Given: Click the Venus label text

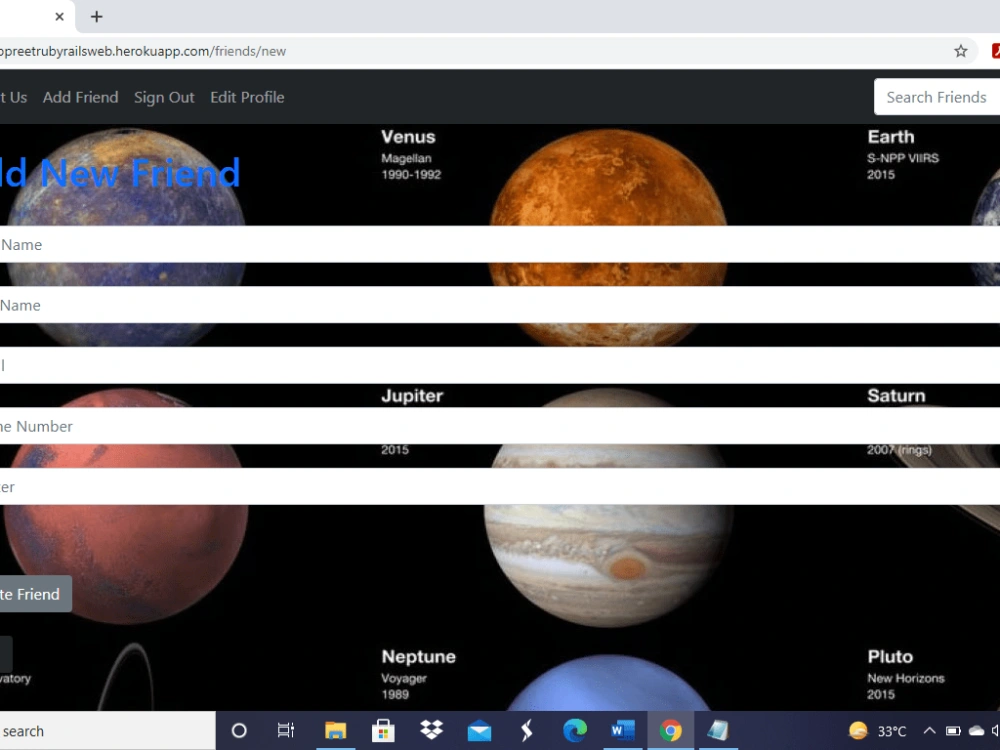Looking at the screenshot, I should coord(408,137).
